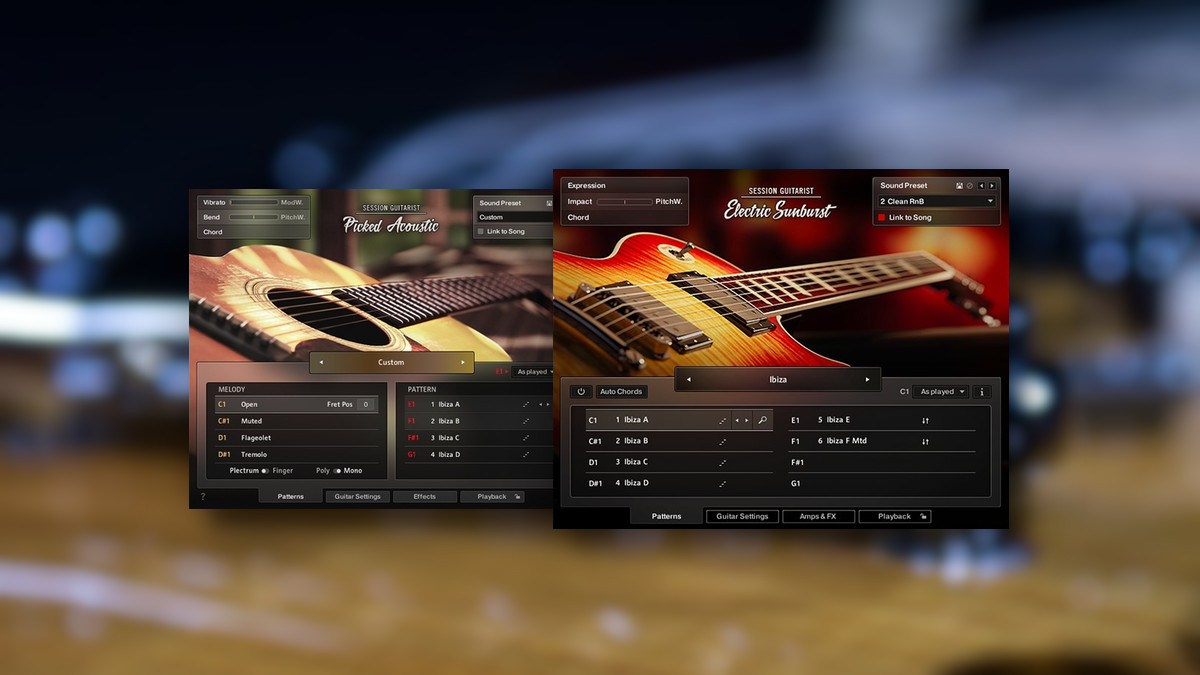Select next song, right of Custom title

tap(463, 362)
